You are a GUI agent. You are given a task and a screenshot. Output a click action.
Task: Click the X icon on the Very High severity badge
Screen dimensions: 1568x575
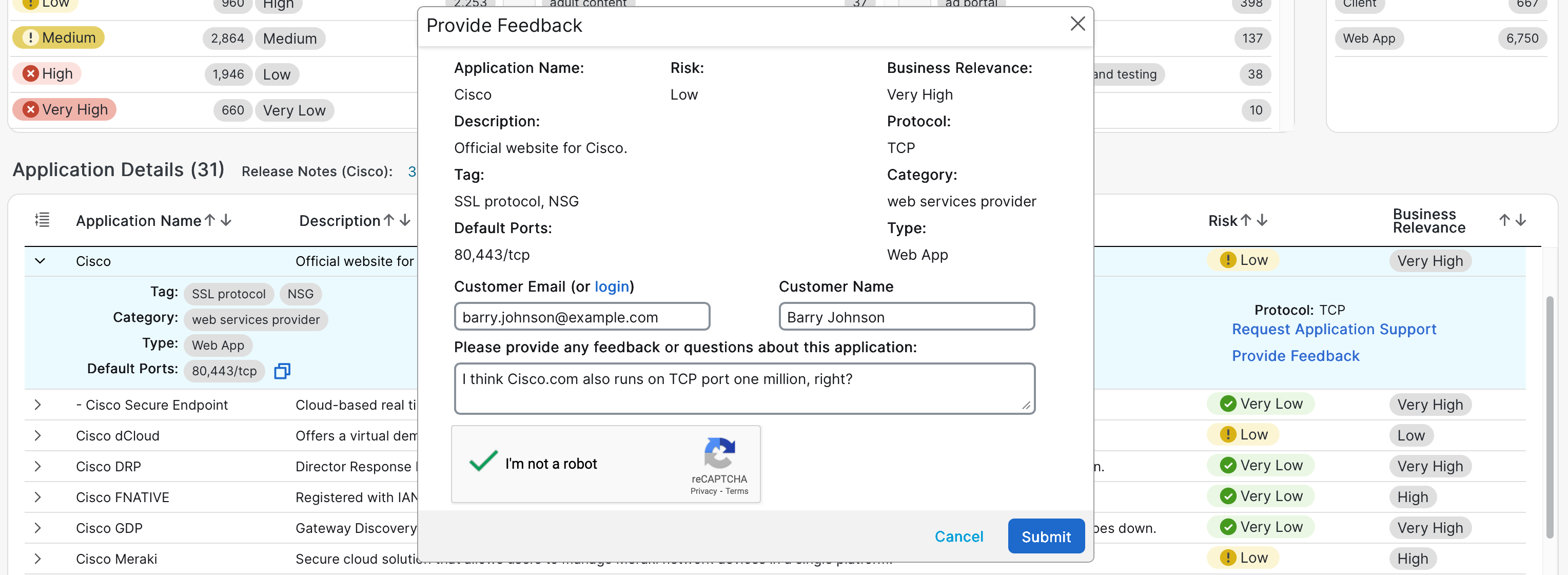(30, 109)
